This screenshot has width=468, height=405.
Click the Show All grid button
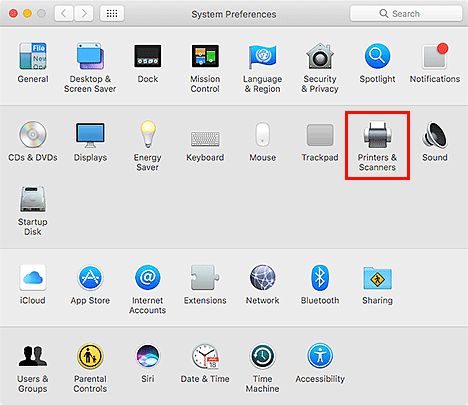[112, 14]
